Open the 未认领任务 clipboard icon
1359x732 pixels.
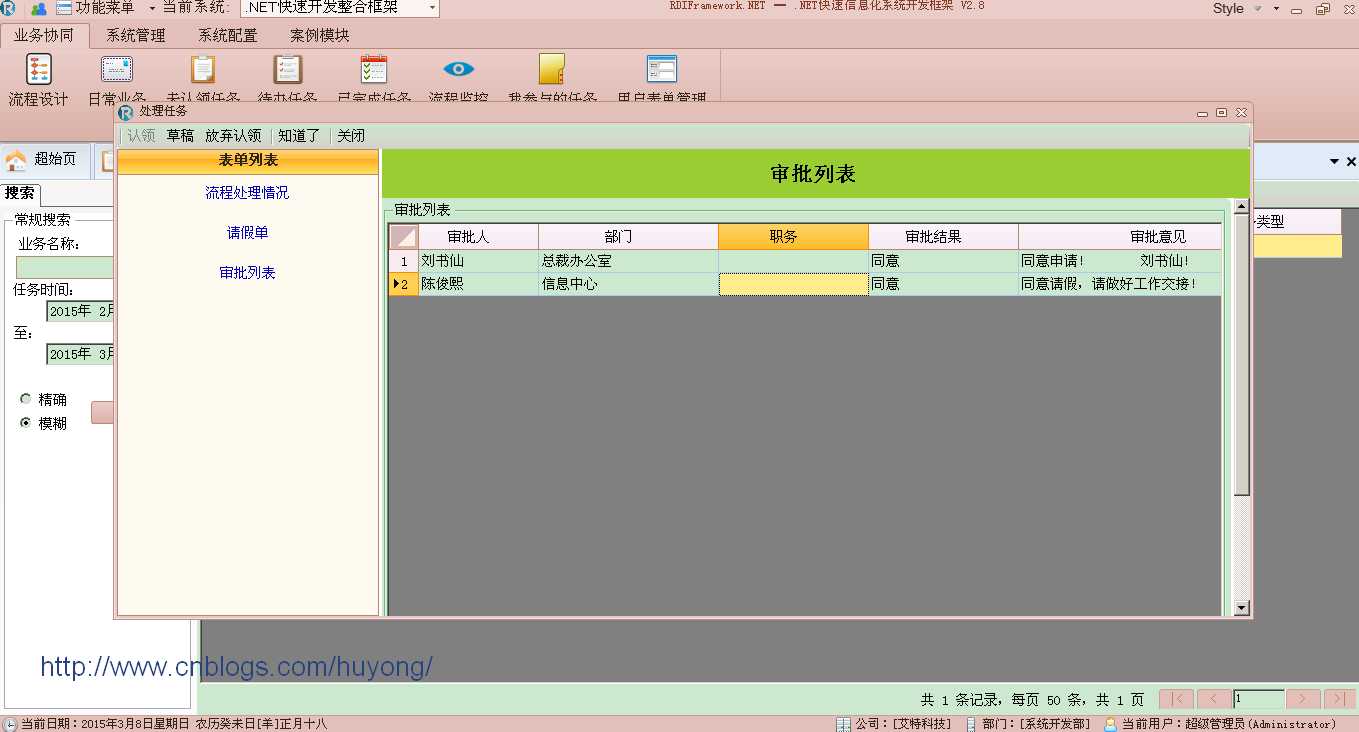pos(203,69)
